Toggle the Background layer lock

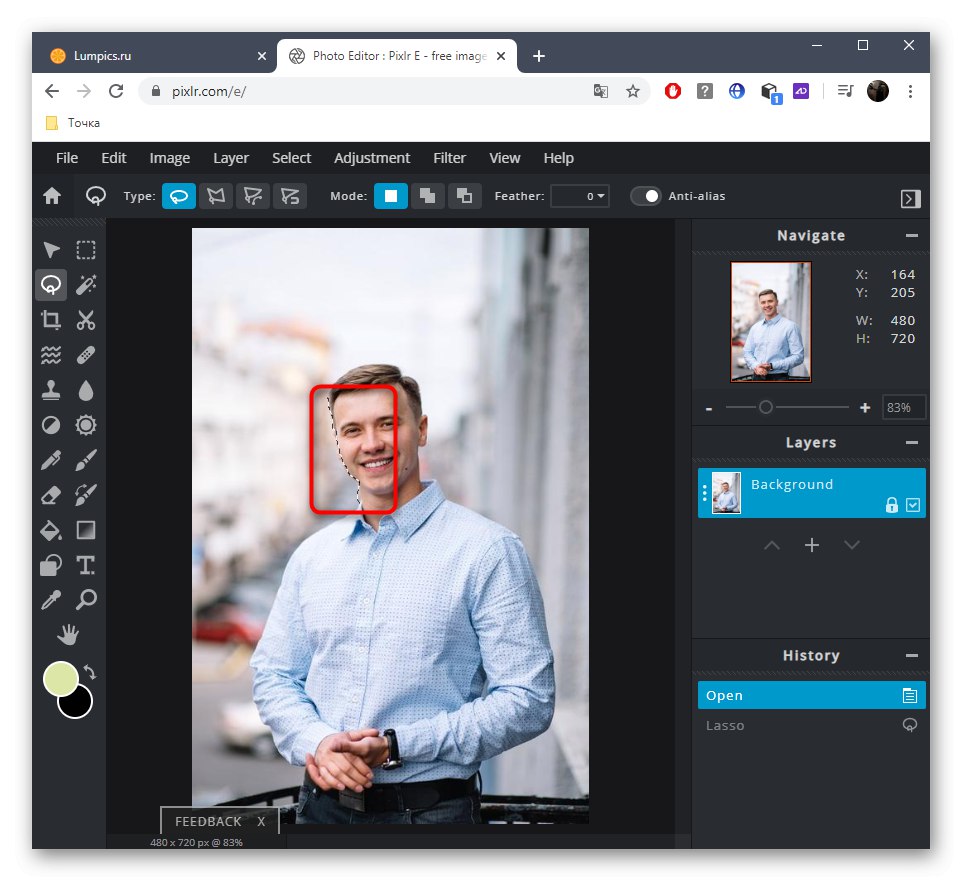click(x=891, y=506)
